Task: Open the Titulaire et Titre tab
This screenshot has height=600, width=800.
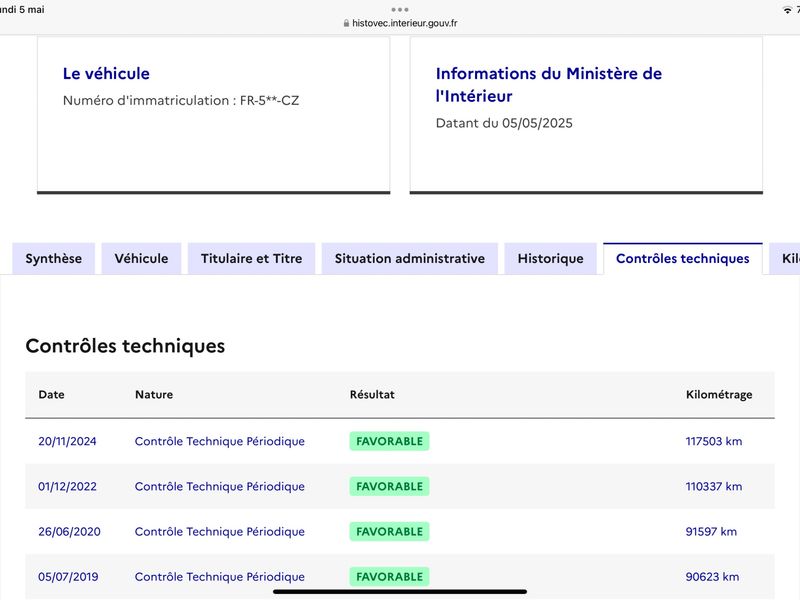Action: (252, 259)
